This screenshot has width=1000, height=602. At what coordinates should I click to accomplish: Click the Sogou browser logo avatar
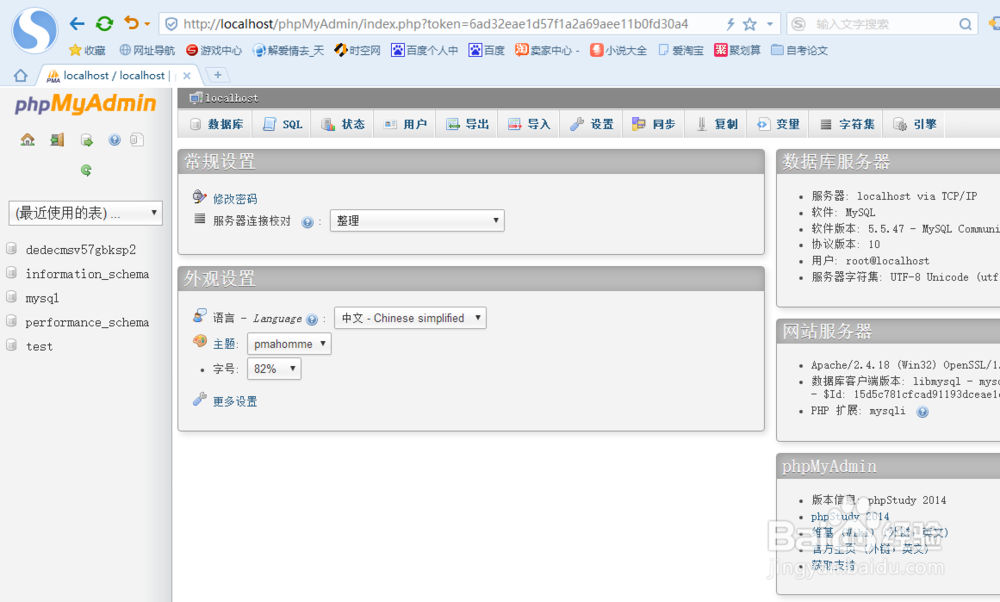click(x=34, y=31)
